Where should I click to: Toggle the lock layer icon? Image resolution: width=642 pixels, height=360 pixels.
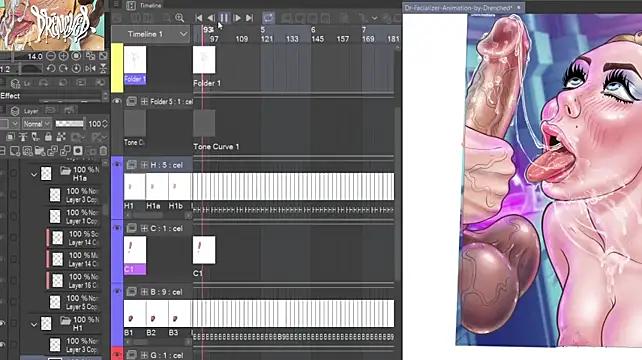click(48, 137)
